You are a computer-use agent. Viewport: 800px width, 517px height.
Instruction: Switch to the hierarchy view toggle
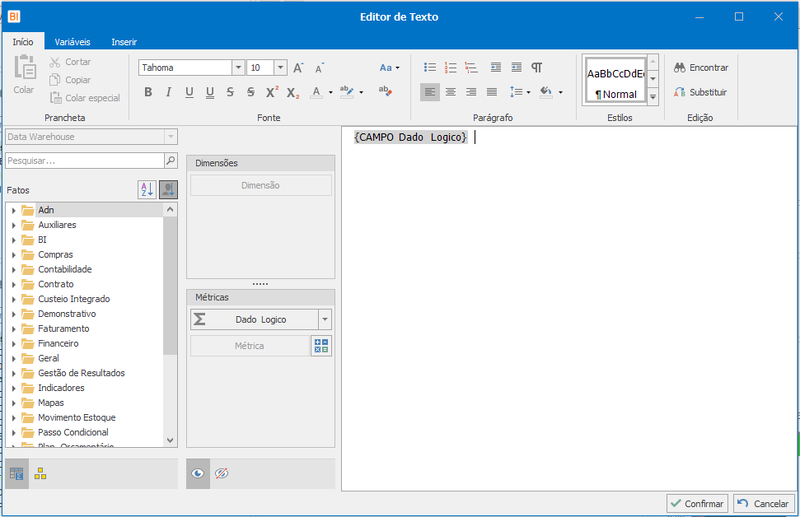pyautogui.click(x=40, y=474)
